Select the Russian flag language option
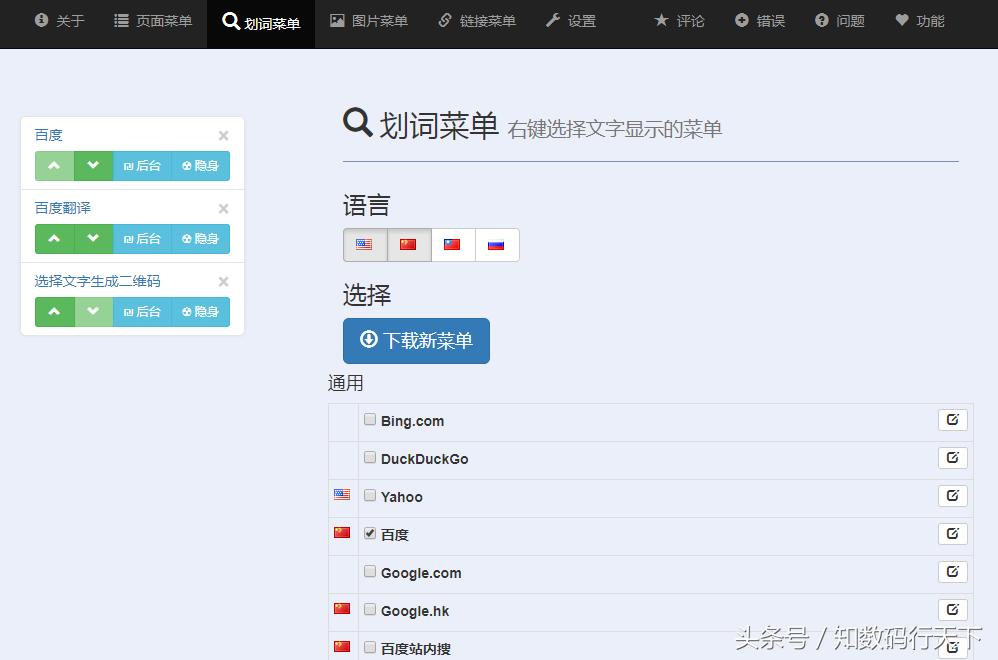This screenshot has height=660, width=998. 496,243
